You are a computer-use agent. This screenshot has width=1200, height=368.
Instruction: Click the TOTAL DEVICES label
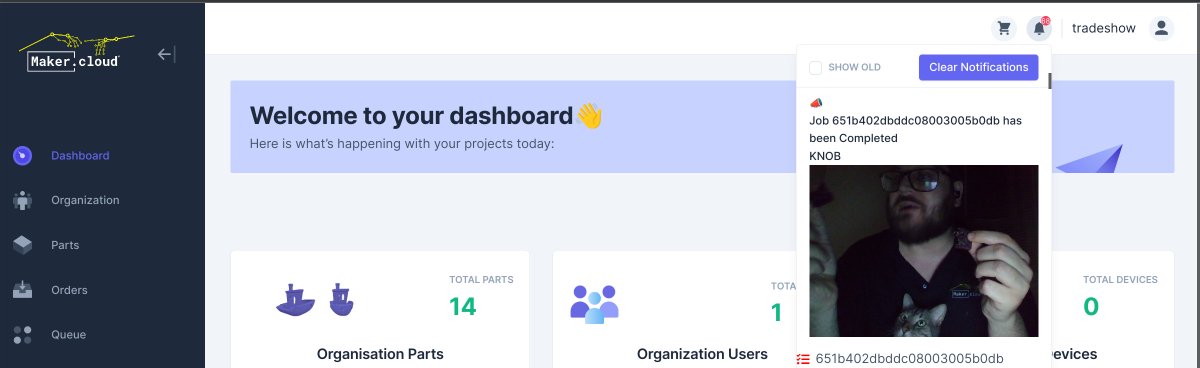click(1120, 280)
